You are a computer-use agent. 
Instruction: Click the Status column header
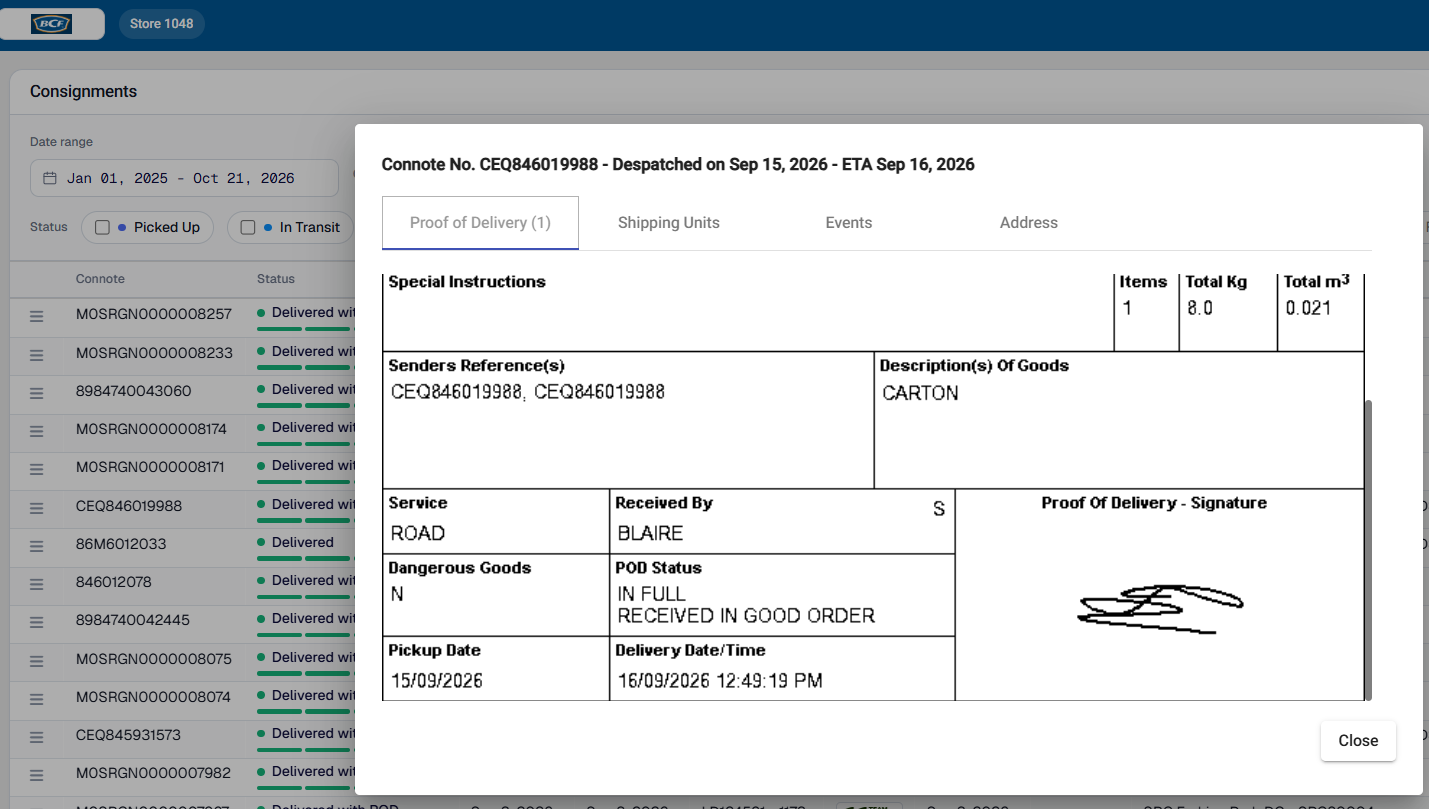[x=276, y=279]
